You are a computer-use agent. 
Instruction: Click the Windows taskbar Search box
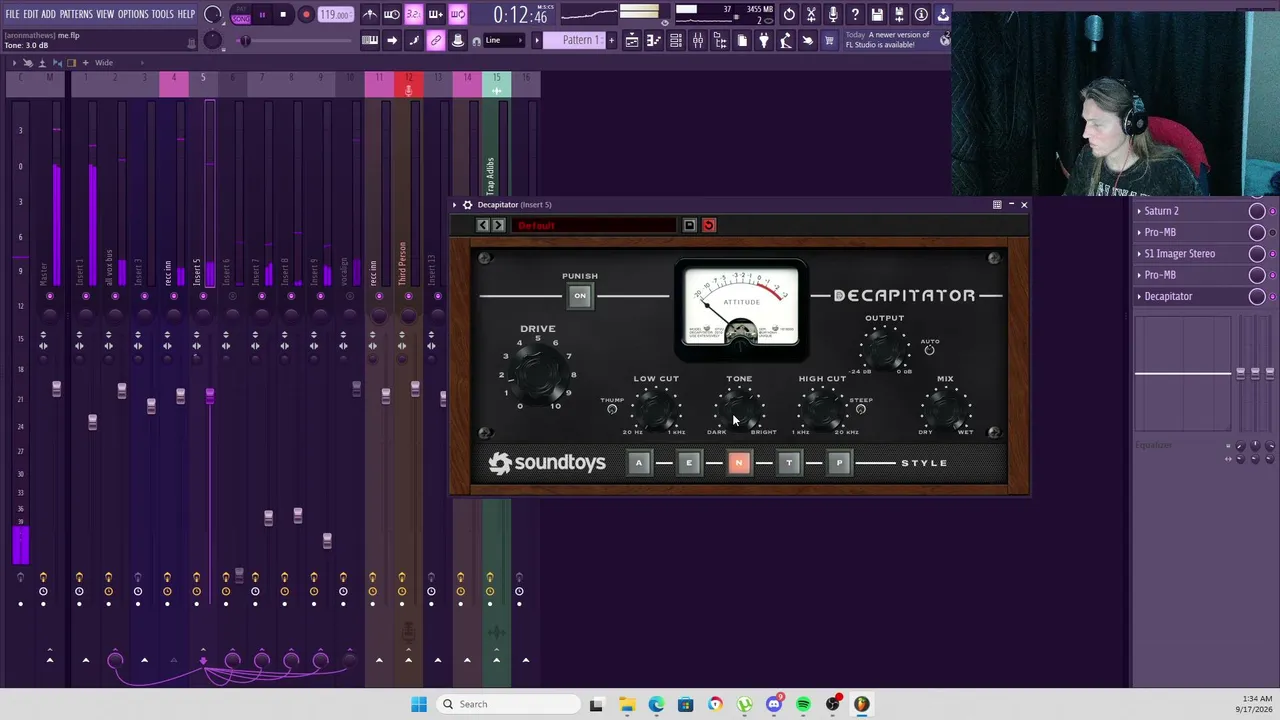click(507, 704)
